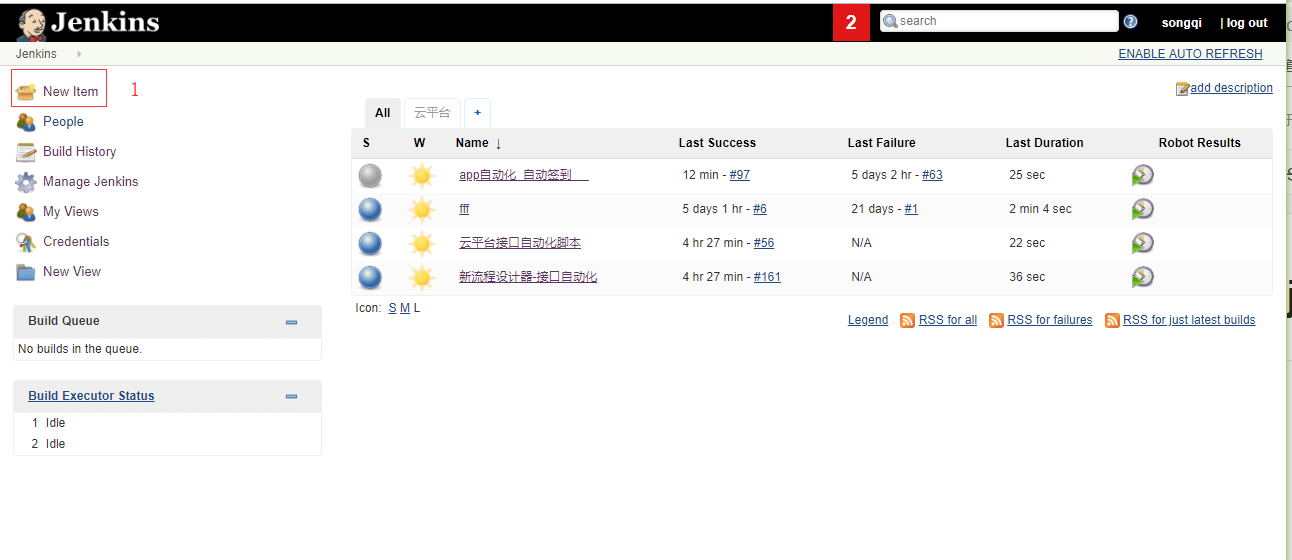
Task: Open the My Views sidebar link
Action: 70,211
